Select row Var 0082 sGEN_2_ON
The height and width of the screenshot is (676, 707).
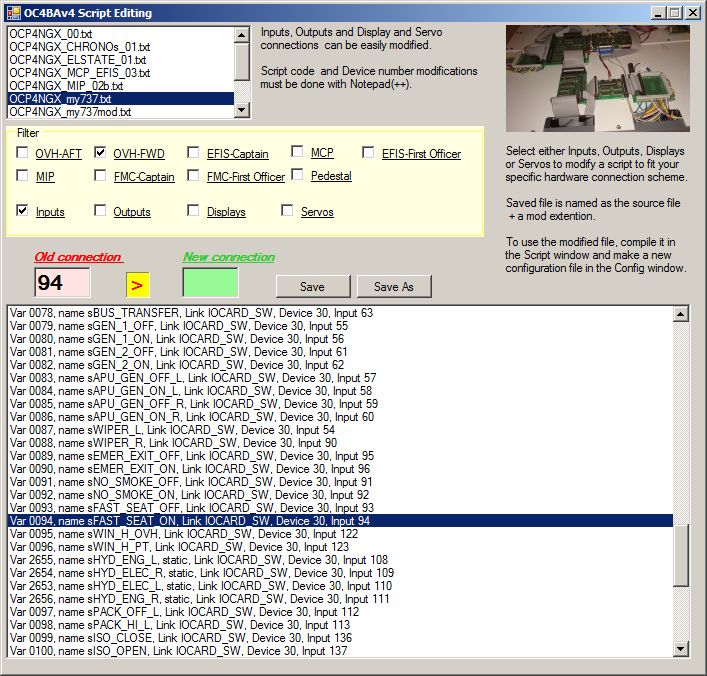click(x=340, y=365)
